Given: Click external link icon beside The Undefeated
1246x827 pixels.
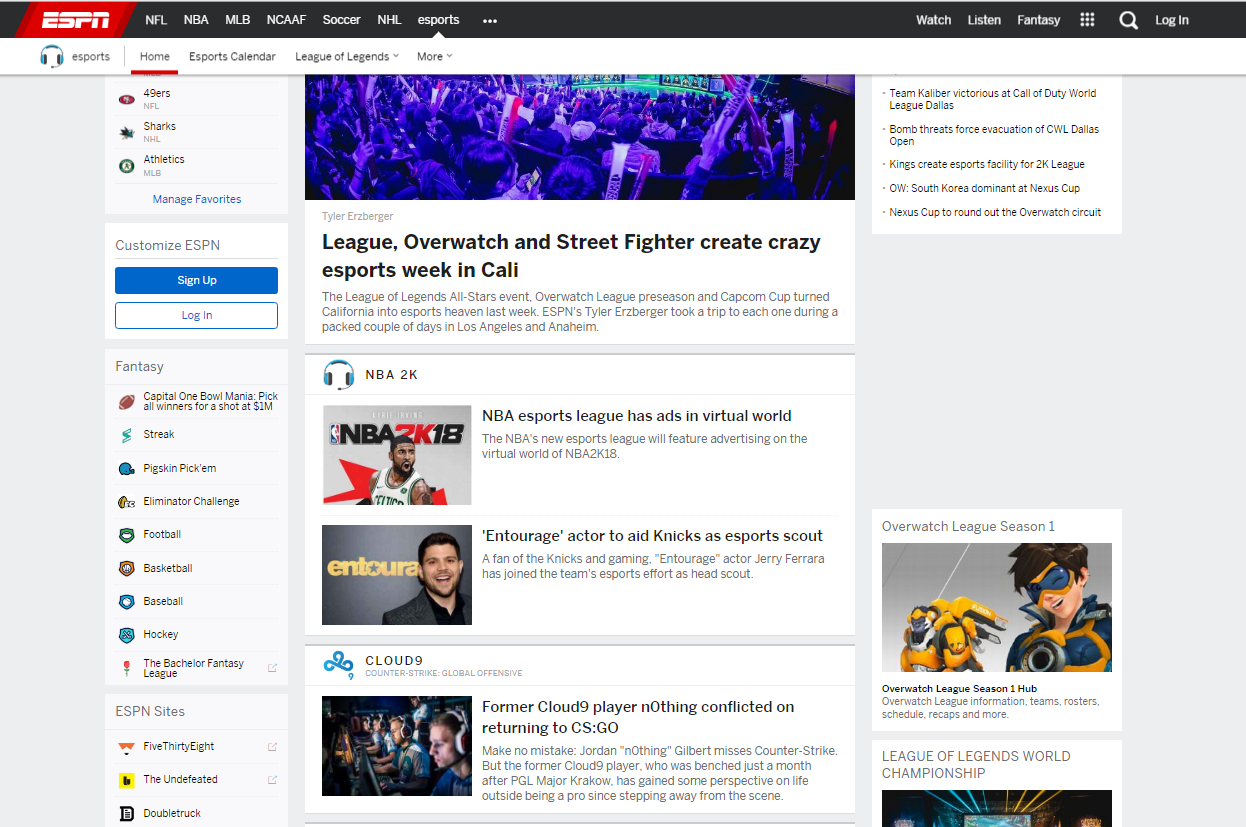Looking at the screenshot, I should pyautogui.click(x=272, y=780).
